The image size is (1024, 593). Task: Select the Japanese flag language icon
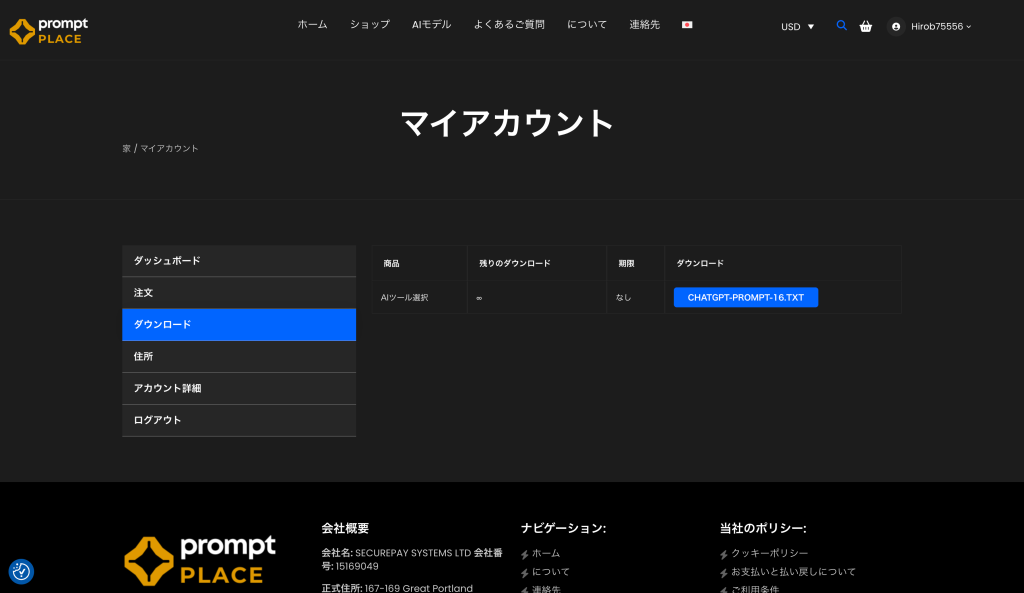pyautogui.click(x=687, y=25)
